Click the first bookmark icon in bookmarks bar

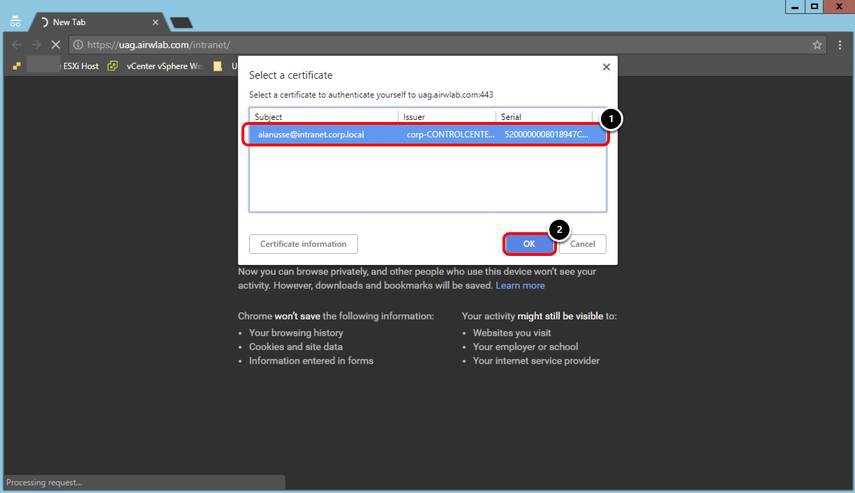tap(17, 66)
